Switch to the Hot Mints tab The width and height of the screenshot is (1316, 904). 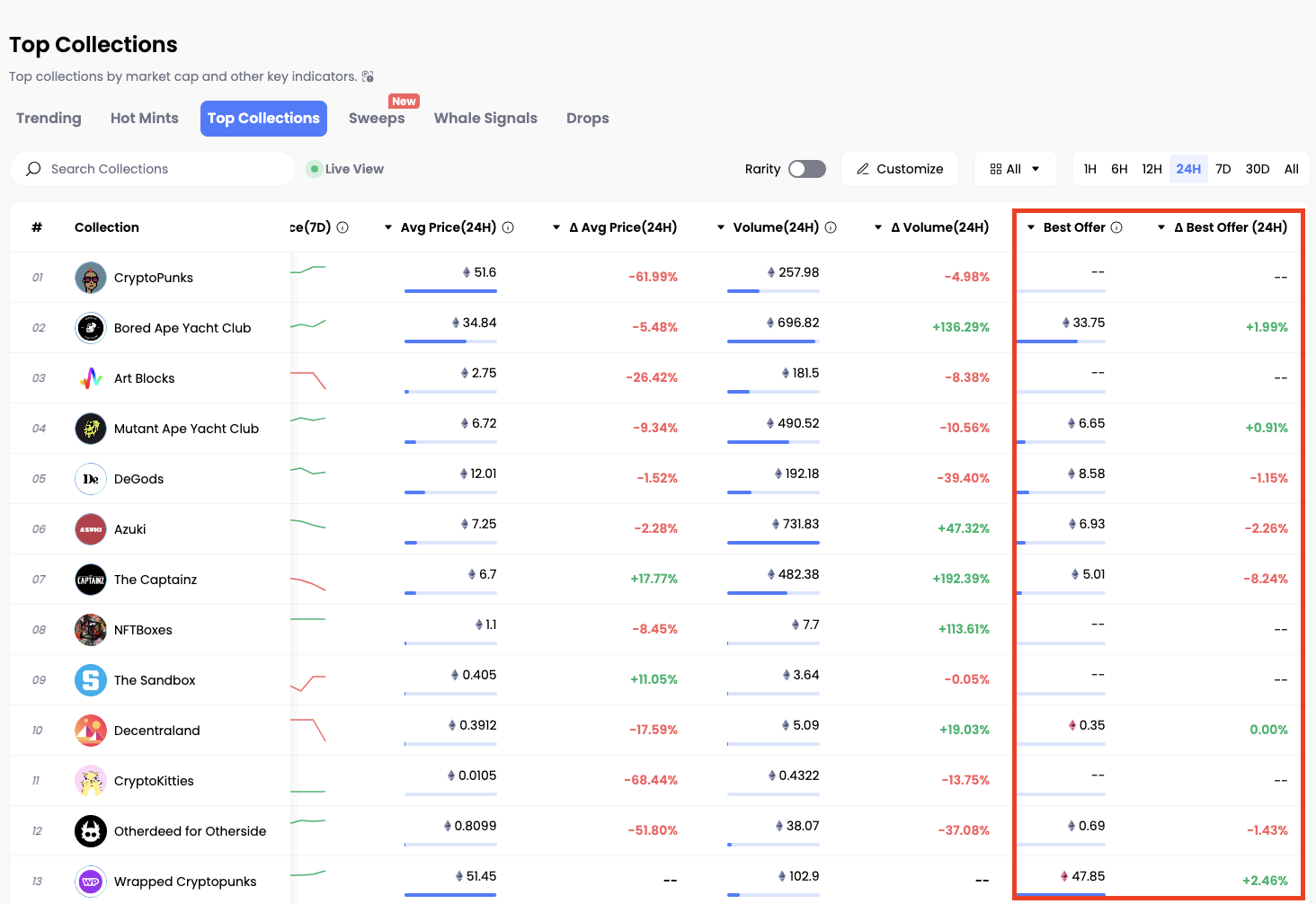tap(145, 119)
